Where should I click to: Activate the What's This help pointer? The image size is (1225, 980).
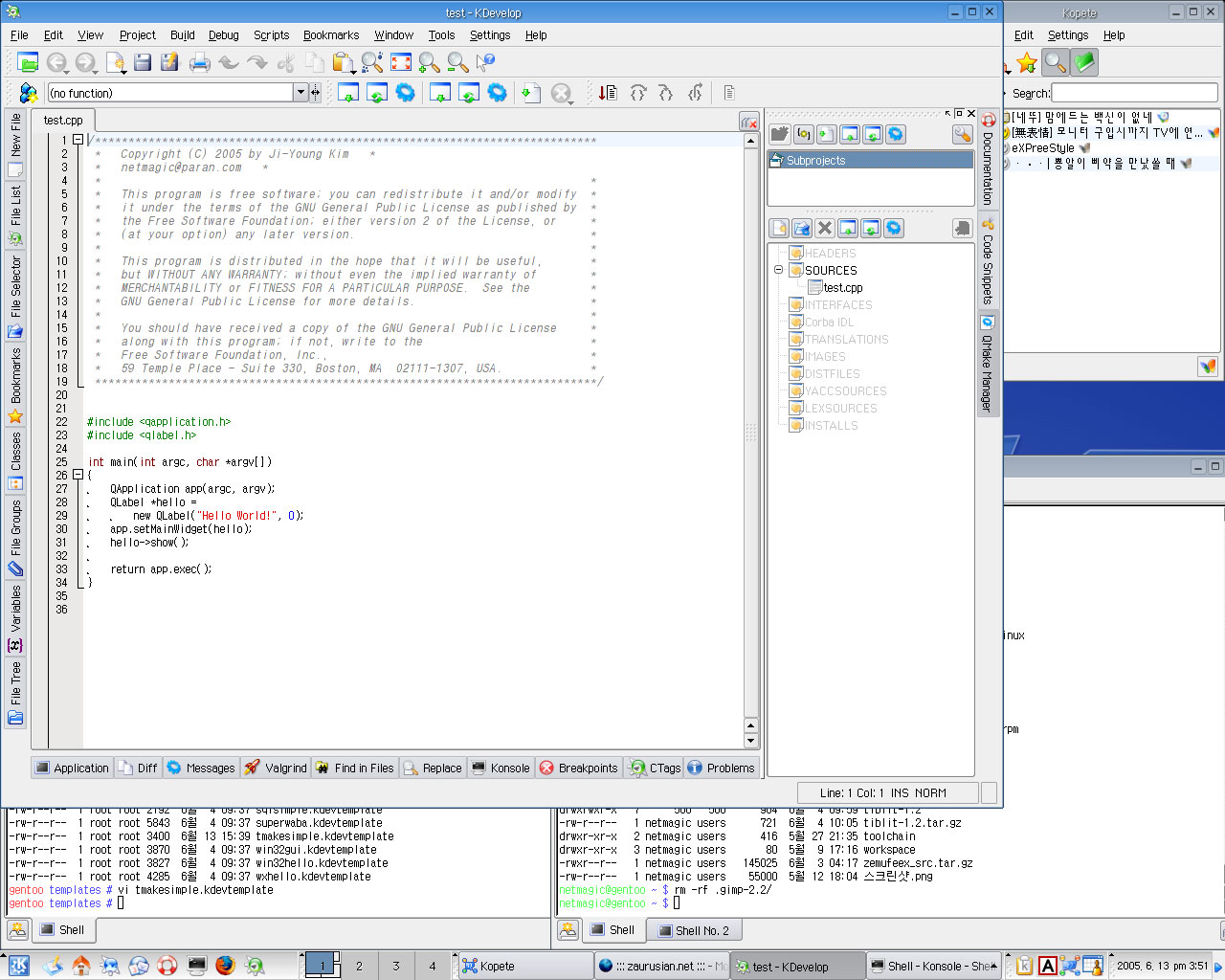coord(486,62)
